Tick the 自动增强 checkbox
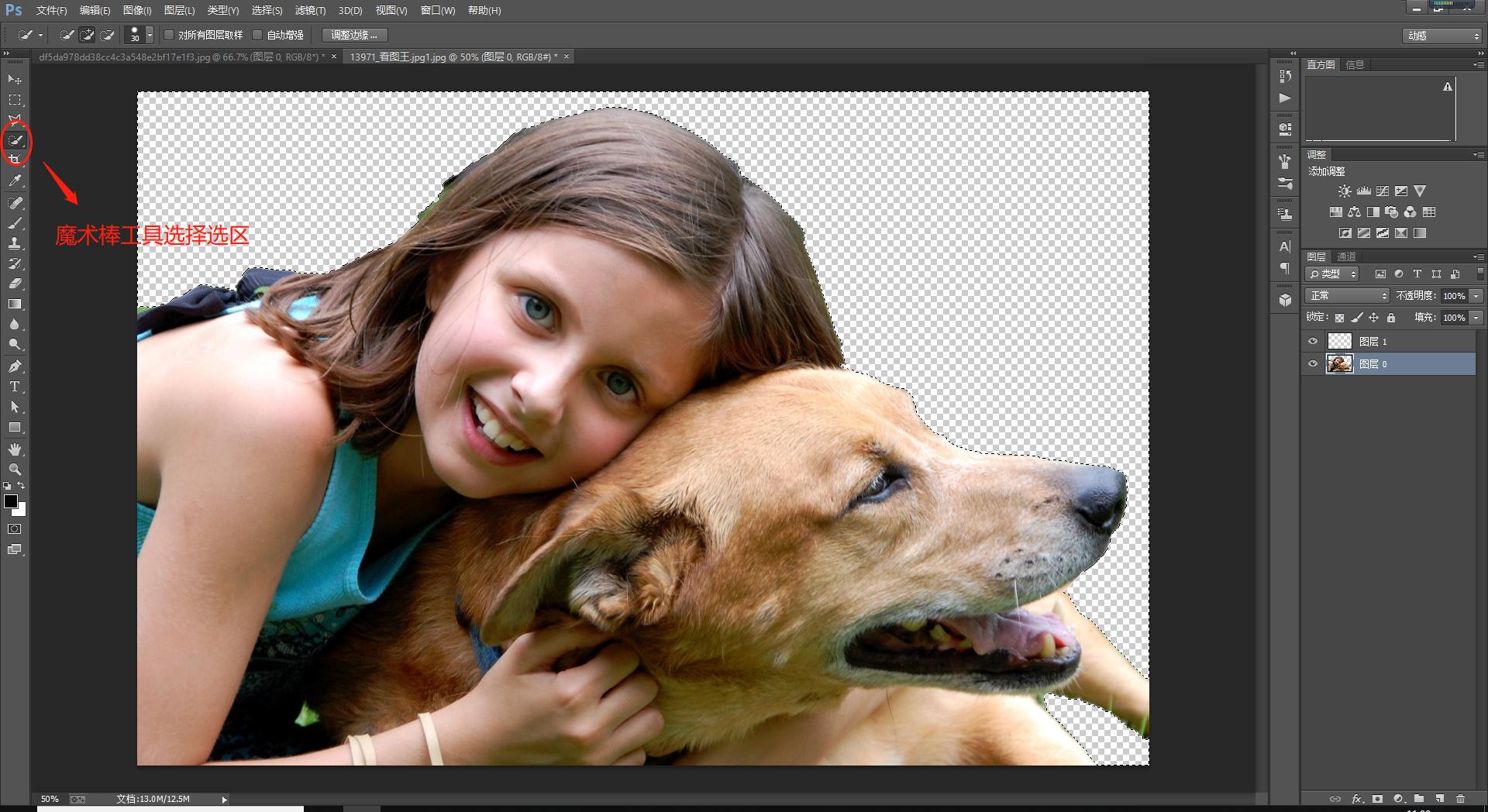1488x812 pixels. [x=258, y=35]
